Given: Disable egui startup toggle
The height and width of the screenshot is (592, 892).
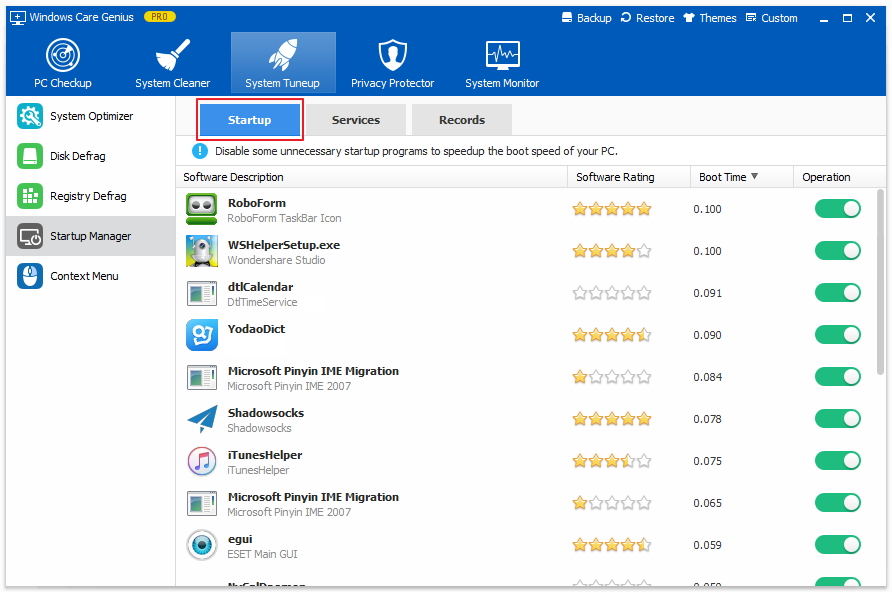Looking at the screenshot, I should coord(837,545).
